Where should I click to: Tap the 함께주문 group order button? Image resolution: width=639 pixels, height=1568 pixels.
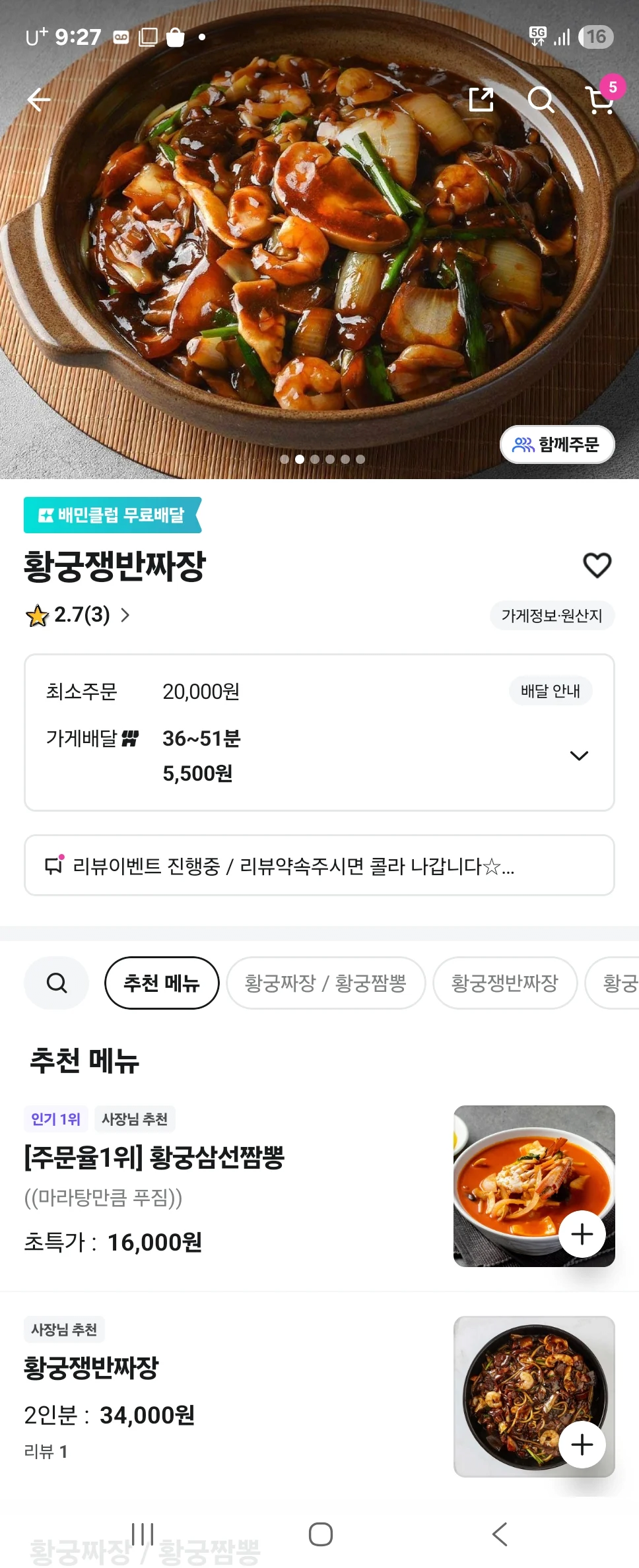[557, 445]
